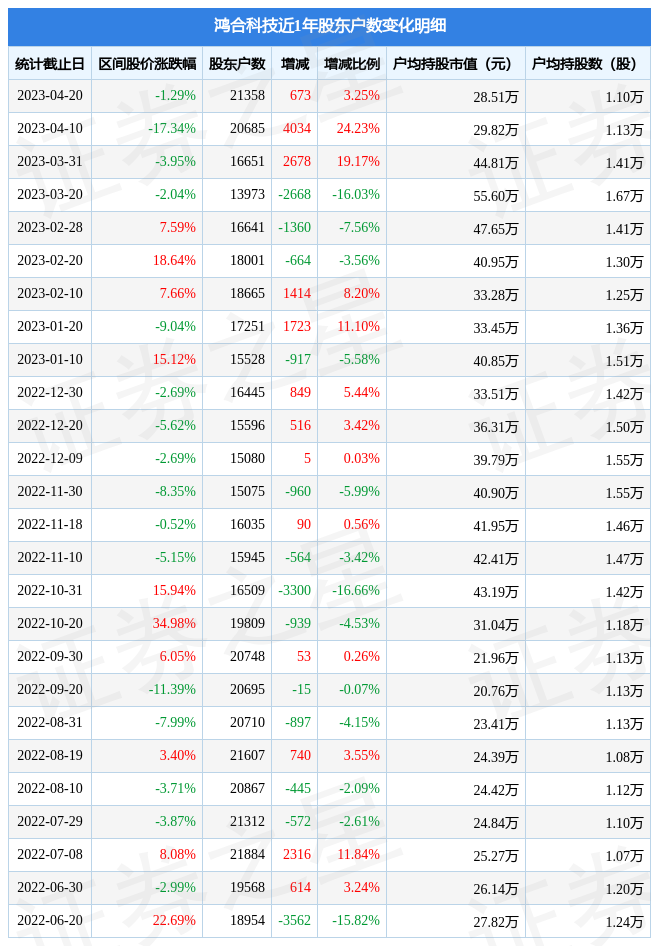
Task: Select the -17.34% price change cell
Action: click(x=172, y=129)
